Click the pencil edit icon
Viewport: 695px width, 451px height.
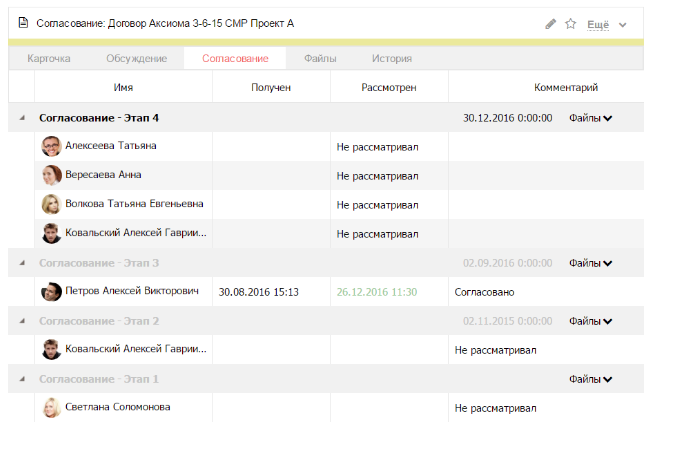click(x=550, y=24)
